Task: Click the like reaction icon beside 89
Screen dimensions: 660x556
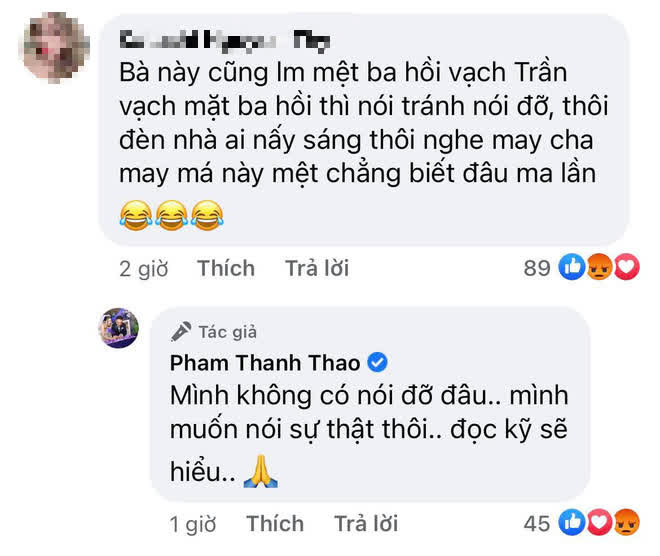Action: [x=572, y=267]
